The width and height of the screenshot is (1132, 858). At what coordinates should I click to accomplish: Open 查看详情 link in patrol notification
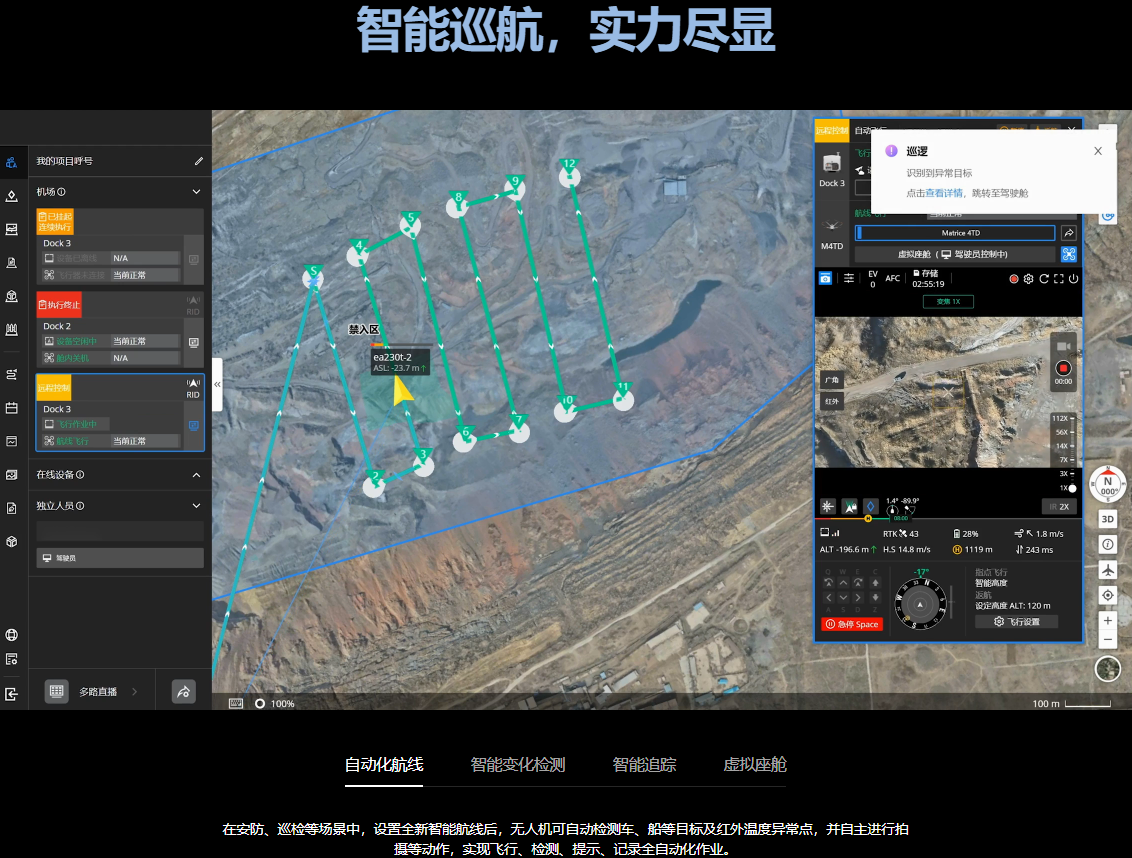[943, 193]
